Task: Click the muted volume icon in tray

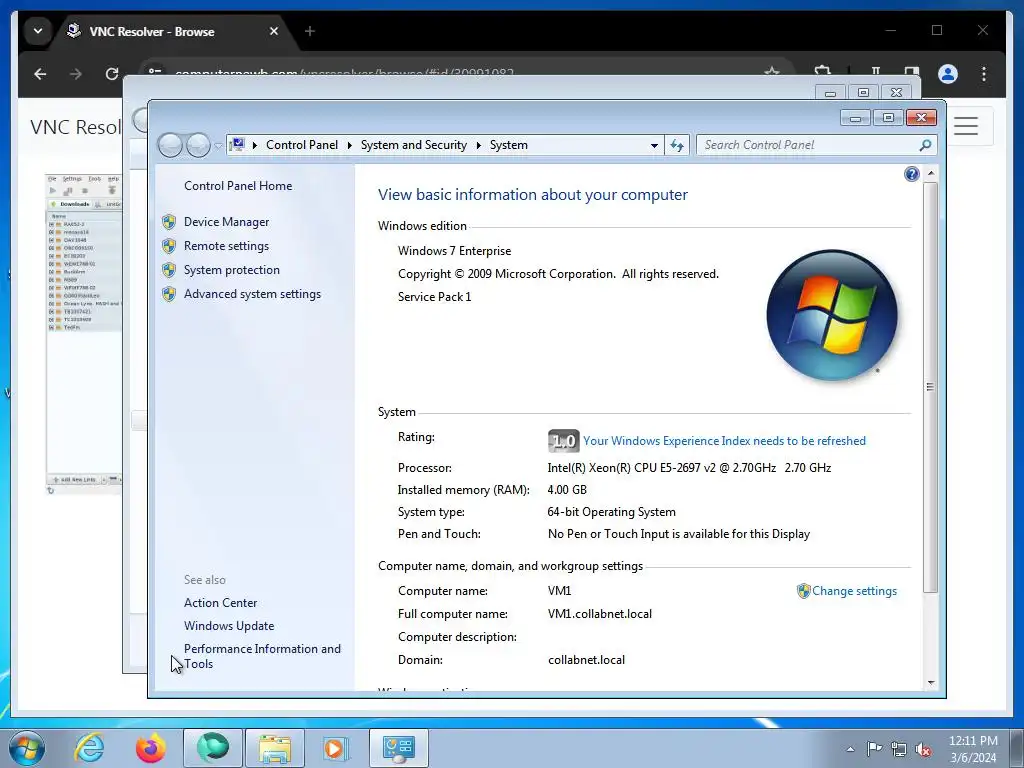Action: [x=923, y=748]
